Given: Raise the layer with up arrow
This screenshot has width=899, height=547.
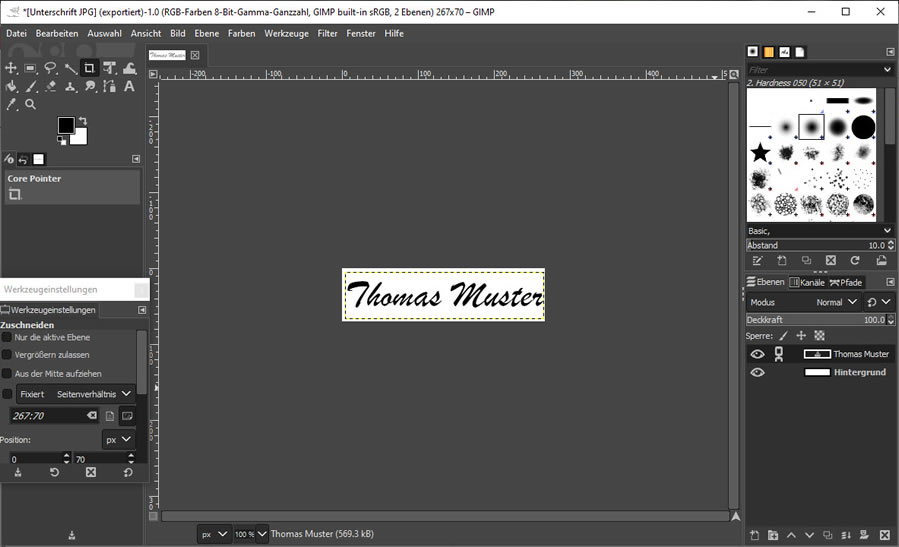Looking at the screenshot, I should pos(791,535).
